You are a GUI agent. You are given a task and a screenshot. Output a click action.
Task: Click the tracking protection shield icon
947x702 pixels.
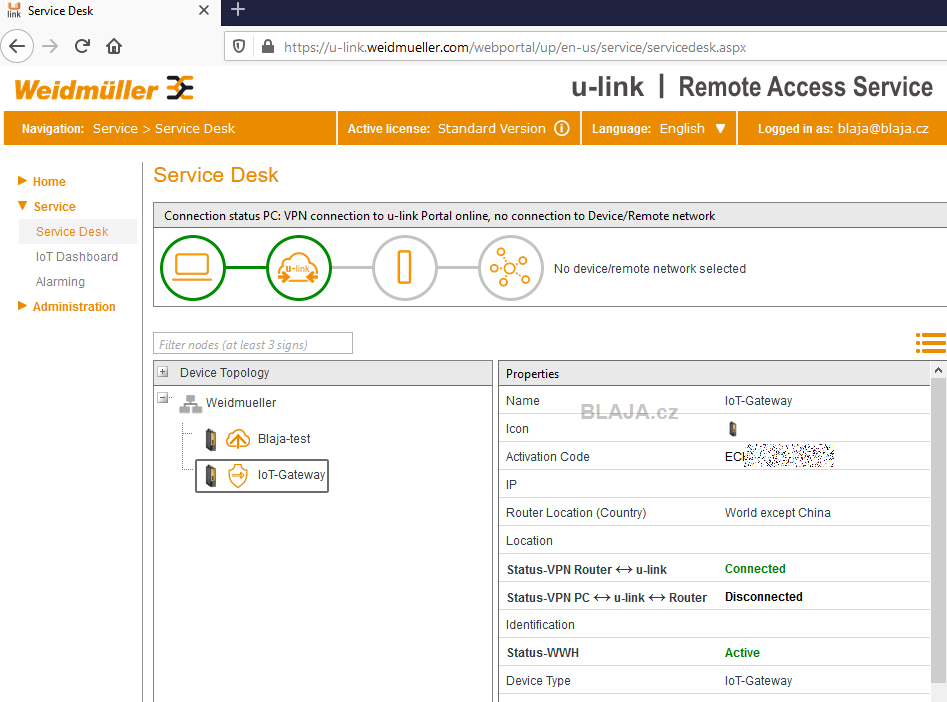tap(239, 47)
